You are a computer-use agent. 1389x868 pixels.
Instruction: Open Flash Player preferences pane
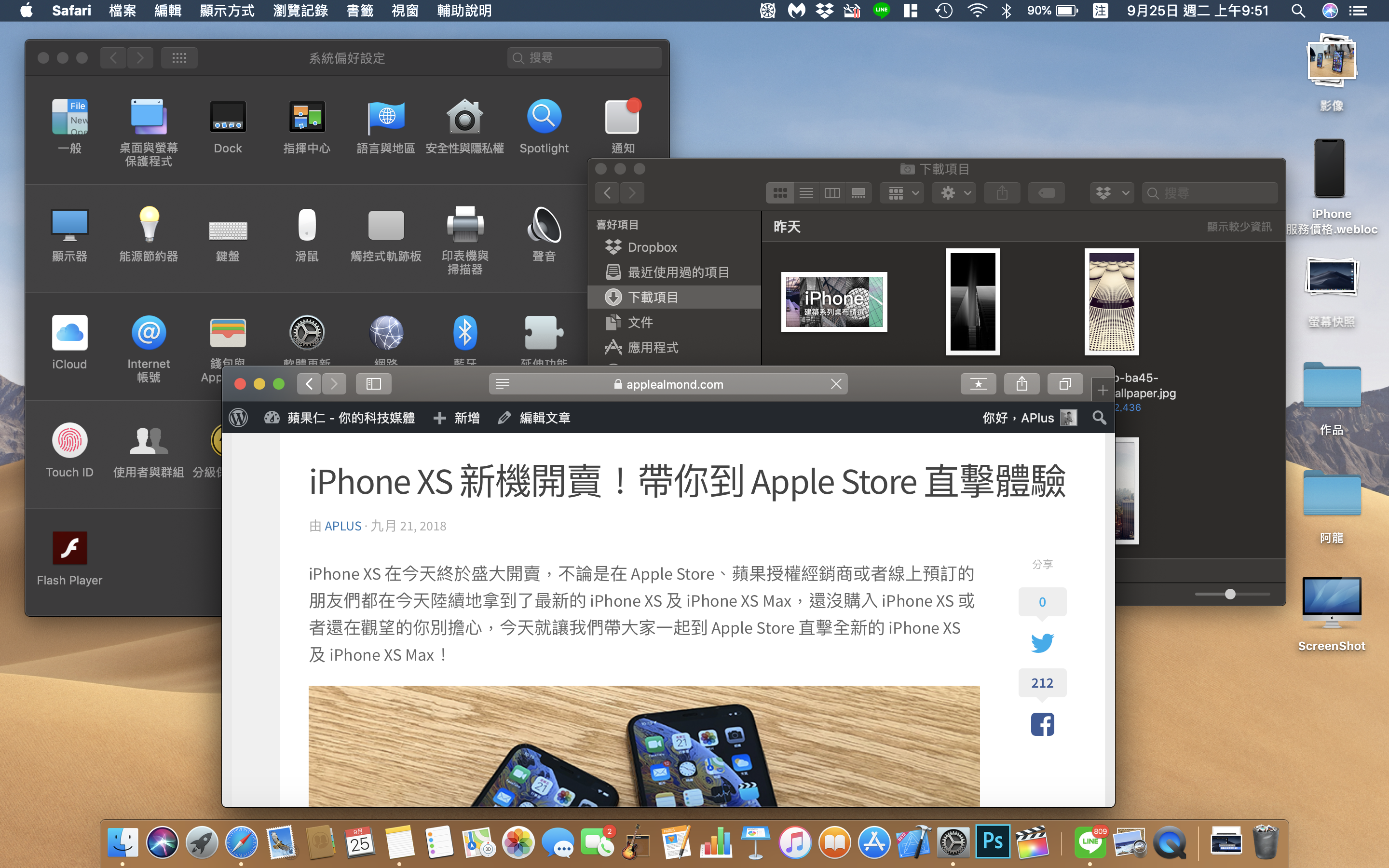coord(69,558)
